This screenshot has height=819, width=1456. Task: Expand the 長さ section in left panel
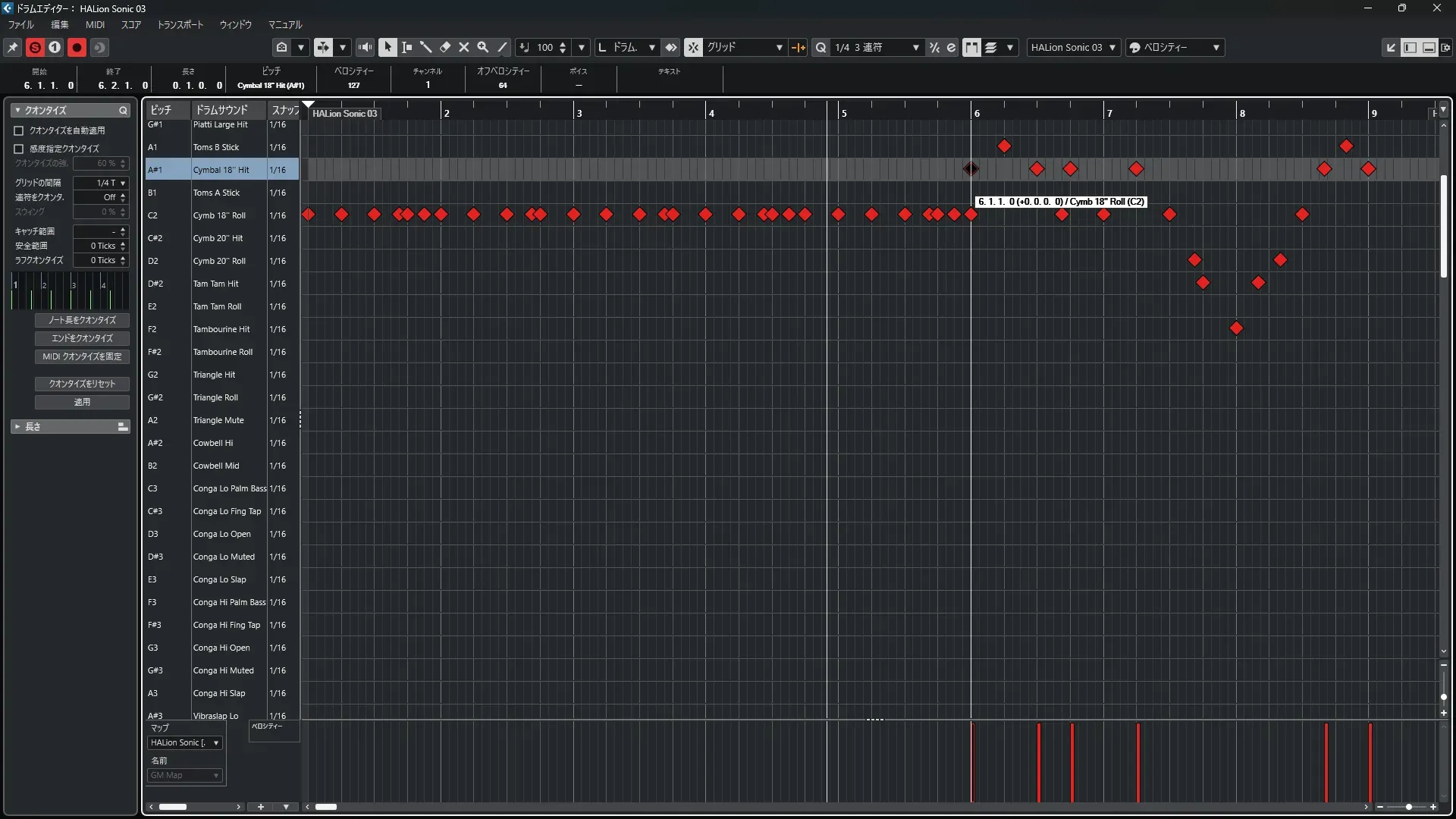click(x=17, y=427)
